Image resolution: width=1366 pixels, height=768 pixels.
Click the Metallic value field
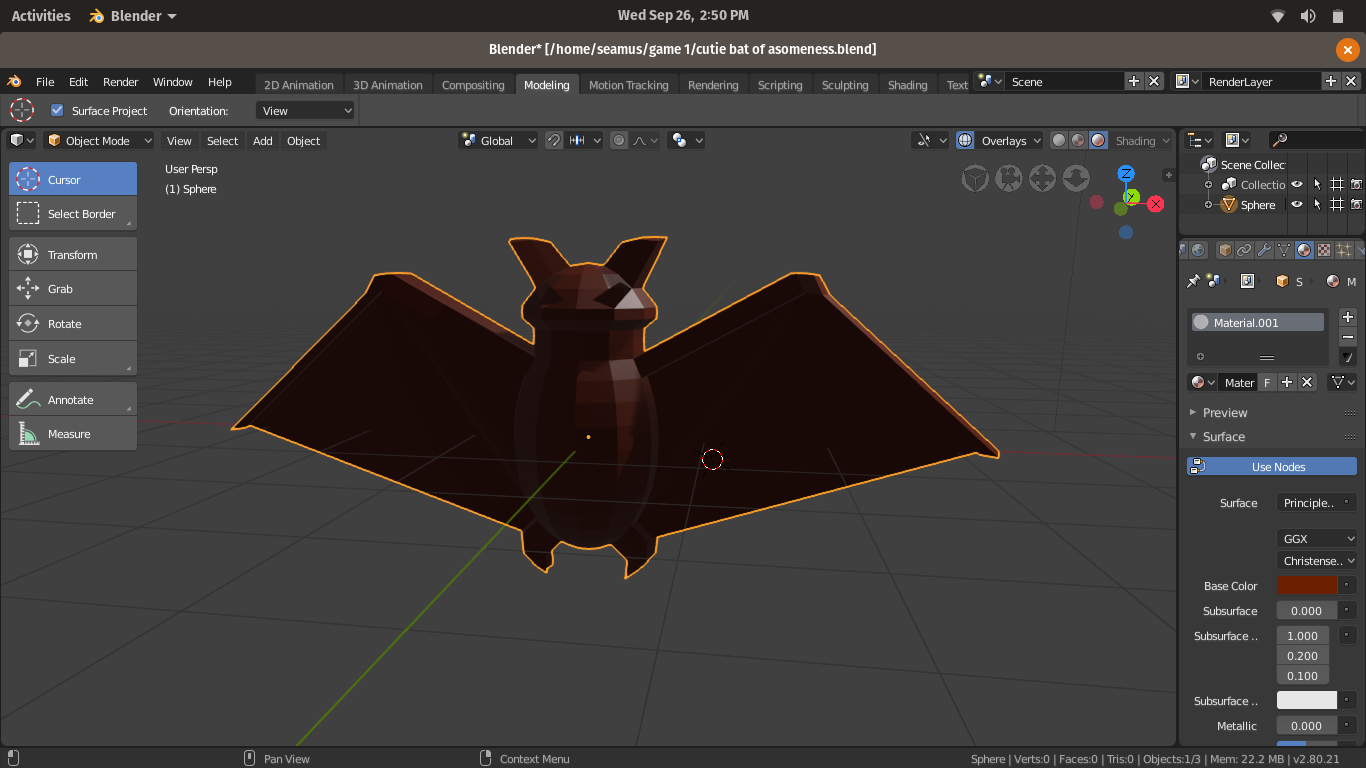[1306, 726]
